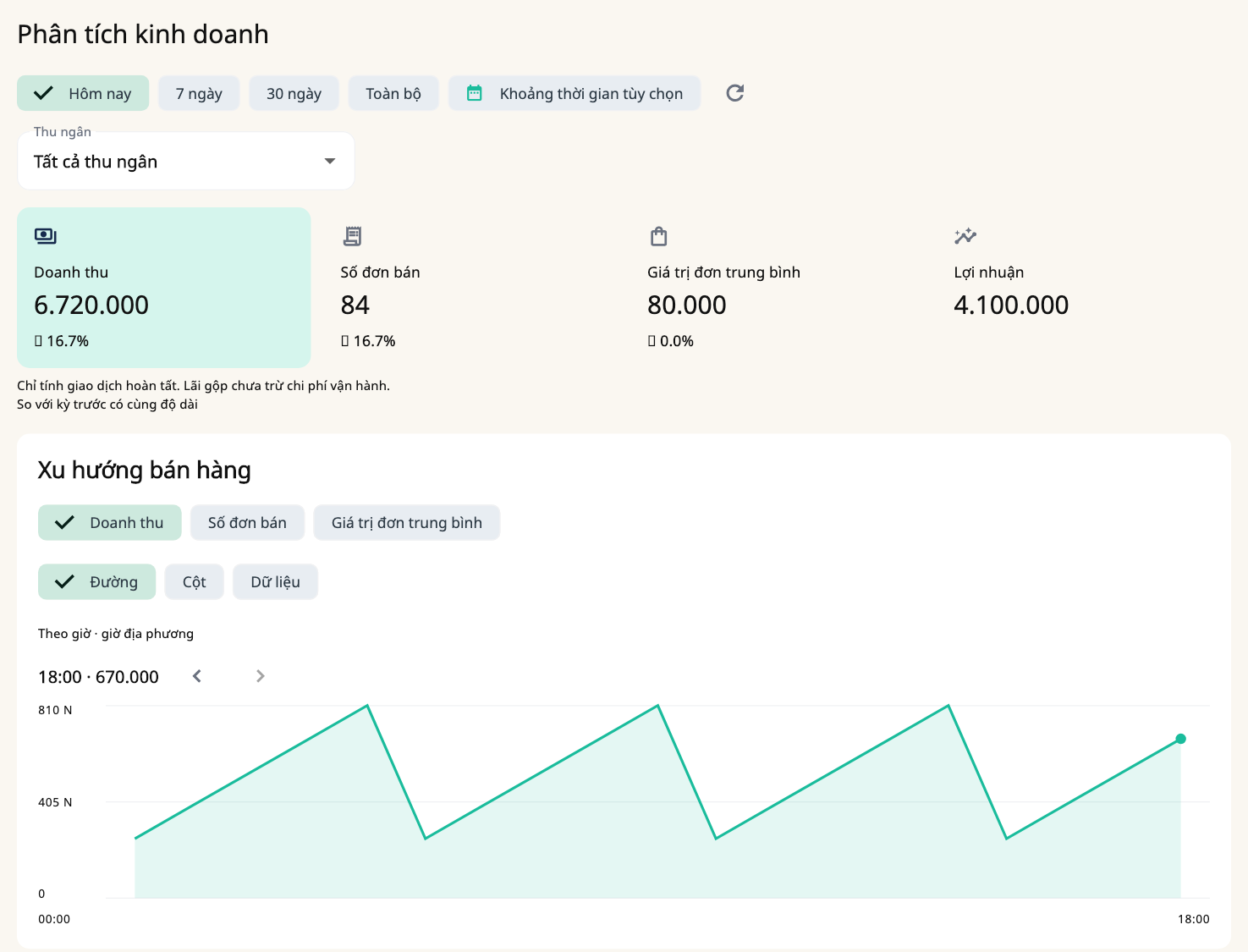The image size is (1248, 952).
Task: Click the calendar icon in custom range chip
Action: click(x=475, y=93)
